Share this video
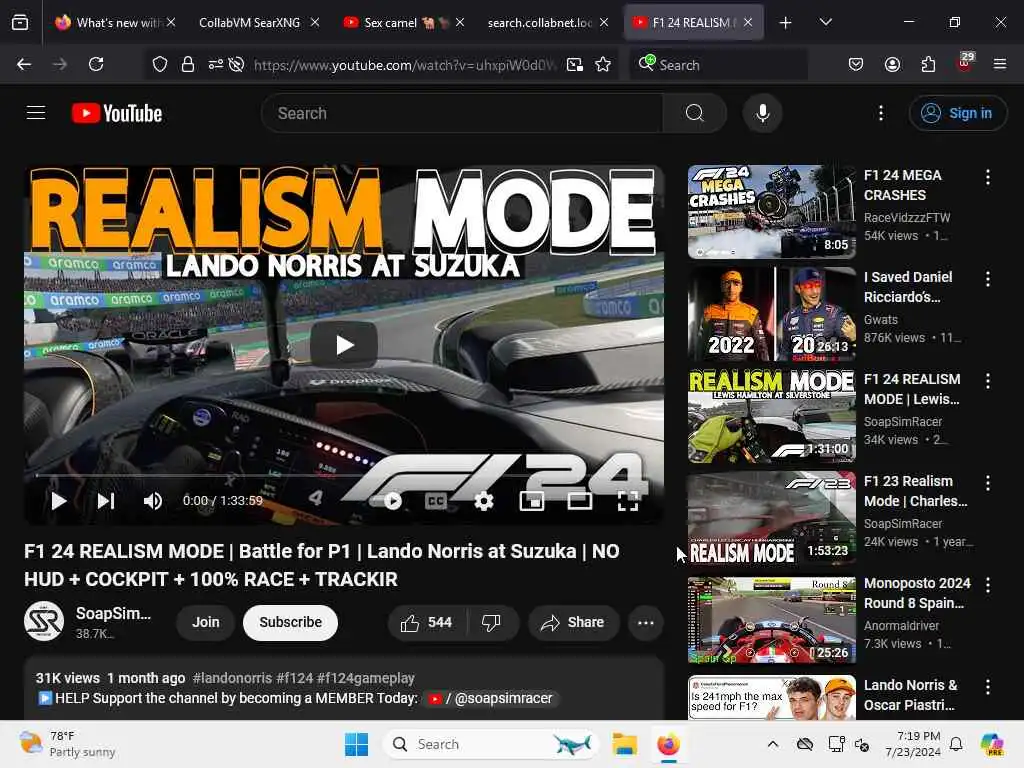This screenshot has height=768, width=1024. [x=573, y=622]
